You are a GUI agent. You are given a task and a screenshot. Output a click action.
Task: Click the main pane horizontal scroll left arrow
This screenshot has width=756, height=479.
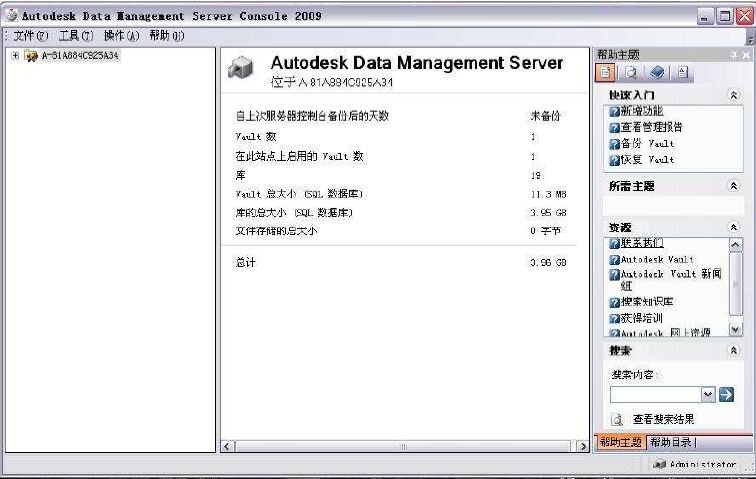tap(228, 447)
